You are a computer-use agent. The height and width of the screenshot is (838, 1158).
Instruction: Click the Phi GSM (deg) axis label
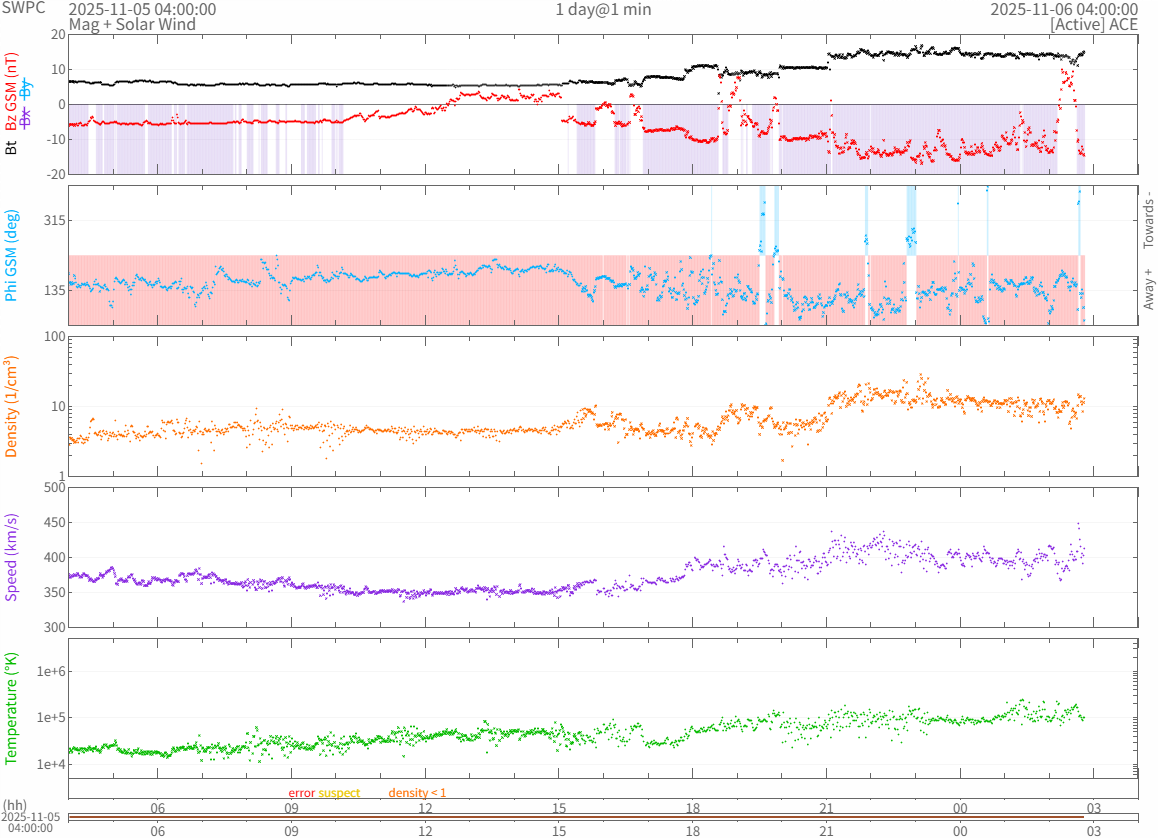click(12, 255)
